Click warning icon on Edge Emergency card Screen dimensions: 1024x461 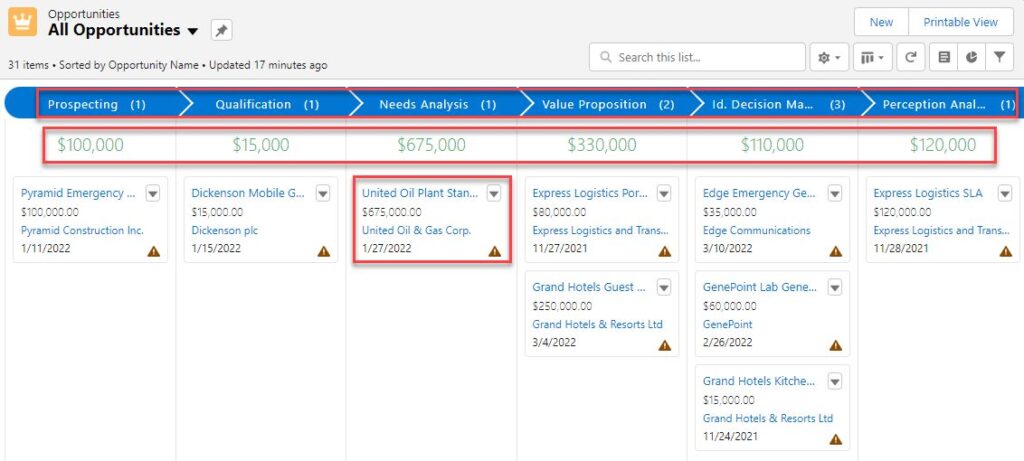click(x=836, y=251)
